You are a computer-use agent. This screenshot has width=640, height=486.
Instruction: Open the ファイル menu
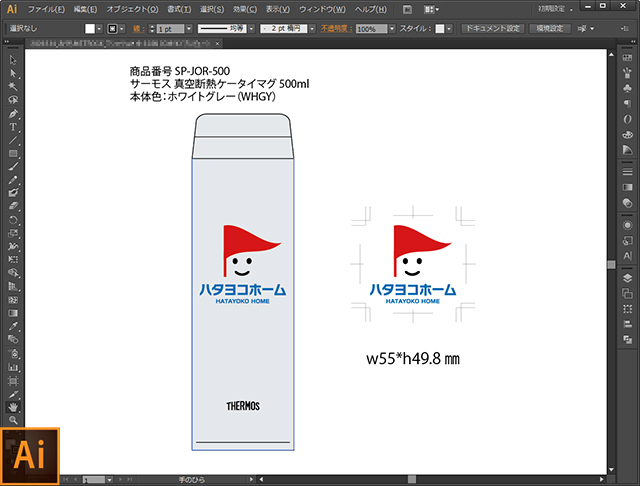(x=46, y=9)
